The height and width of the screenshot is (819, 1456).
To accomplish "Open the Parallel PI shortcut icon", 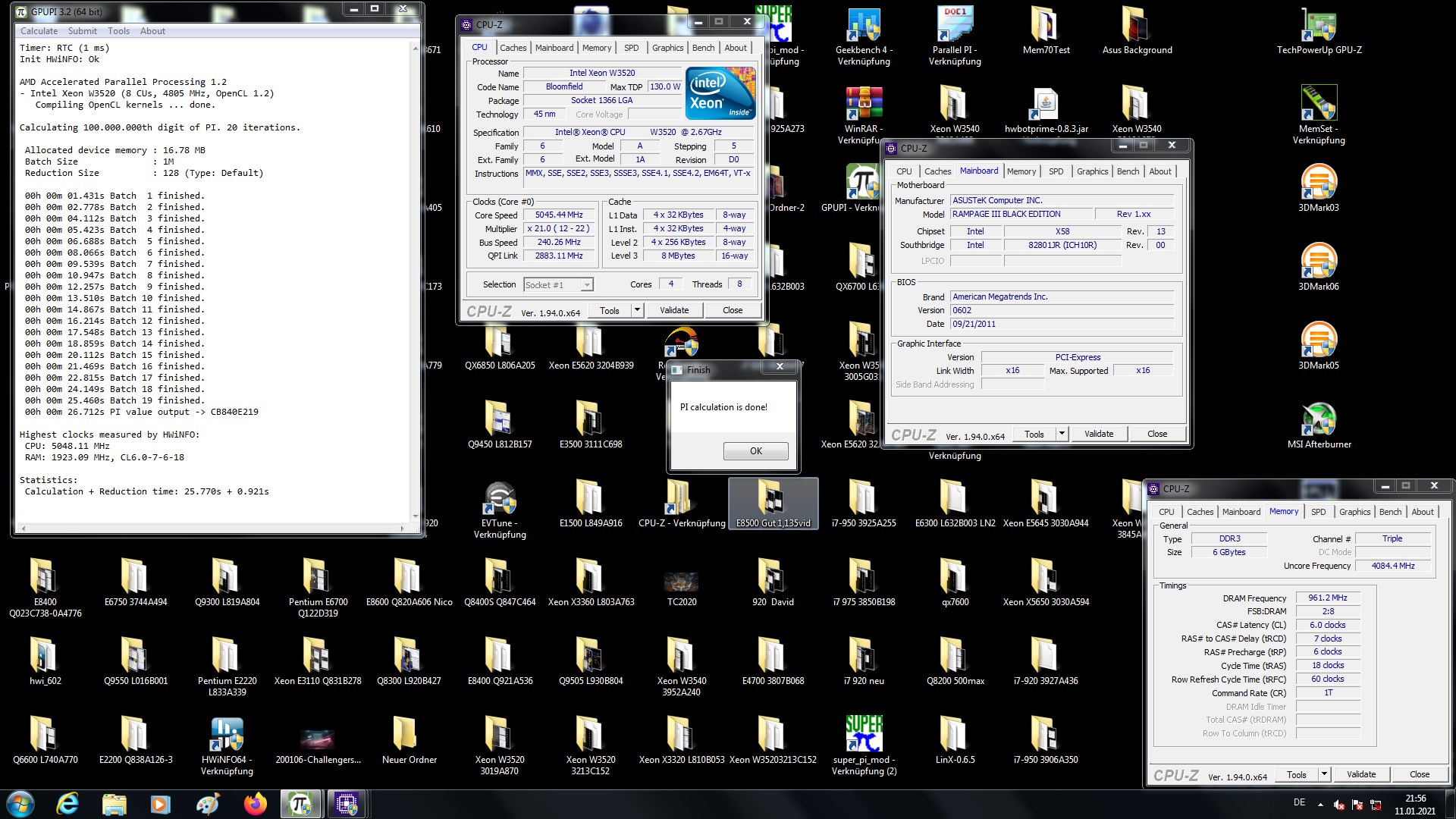I will [955, 36].
